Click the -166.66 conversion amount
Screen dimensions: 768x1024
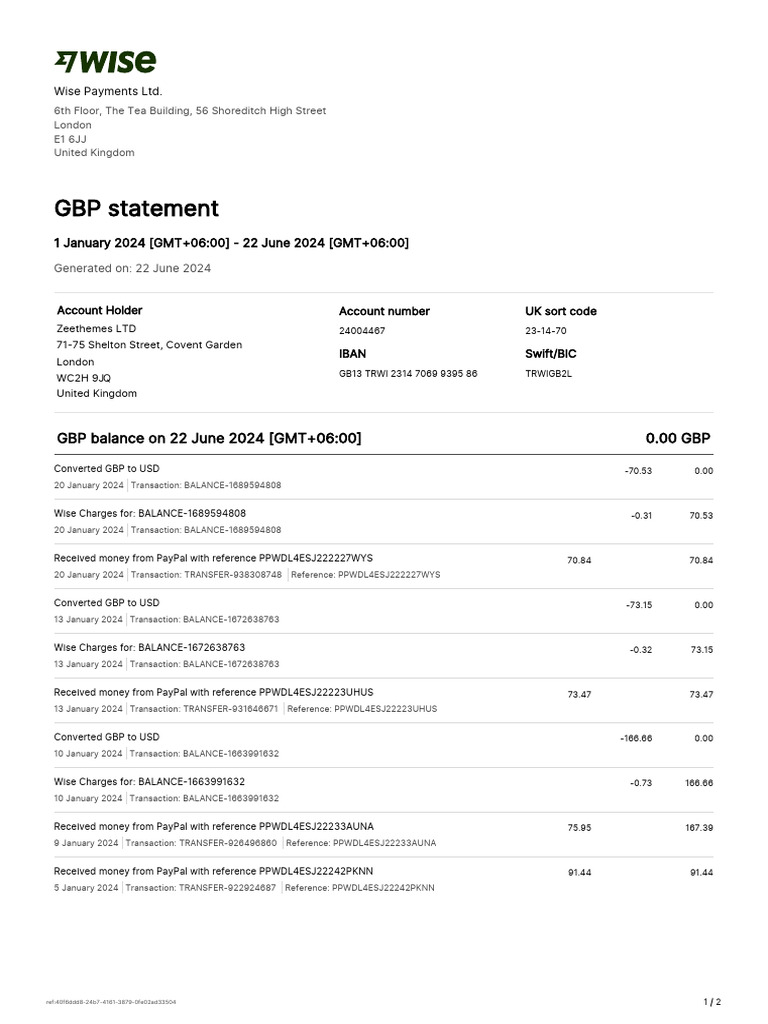point(636,738)
